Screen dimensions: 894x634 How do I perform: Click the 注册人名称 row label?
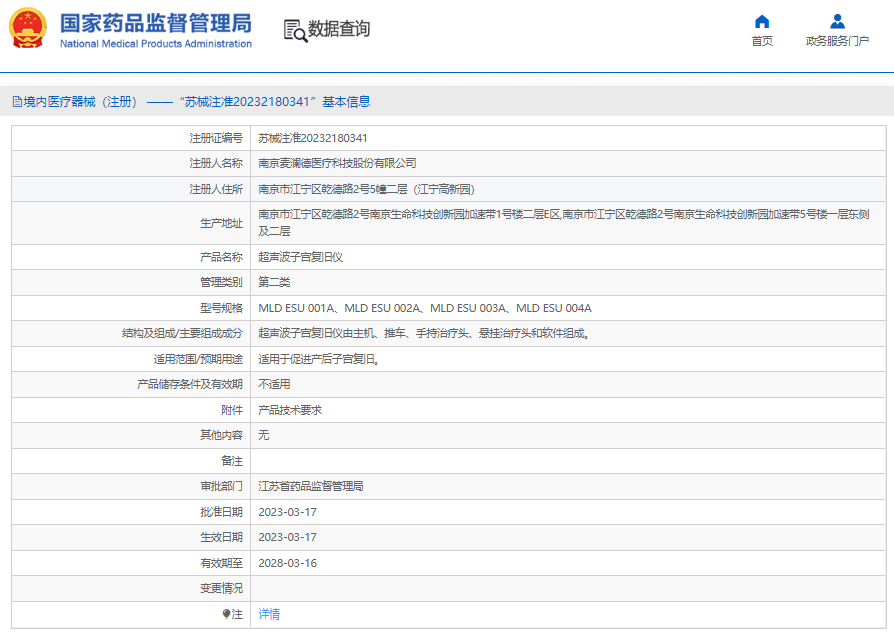coord(216,164)
